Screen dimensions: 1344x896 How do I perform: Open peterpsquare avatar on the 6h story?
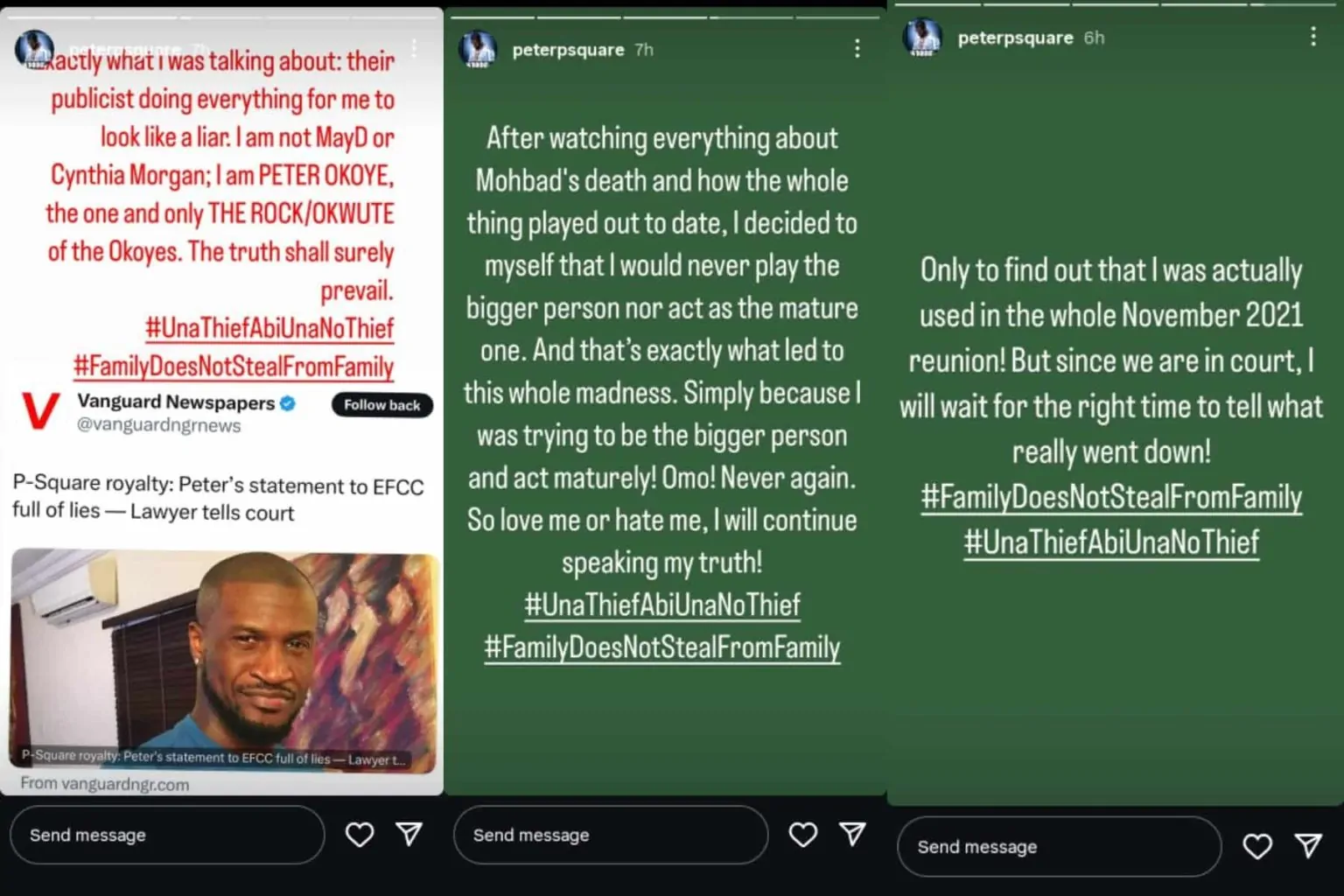point(922,38)
